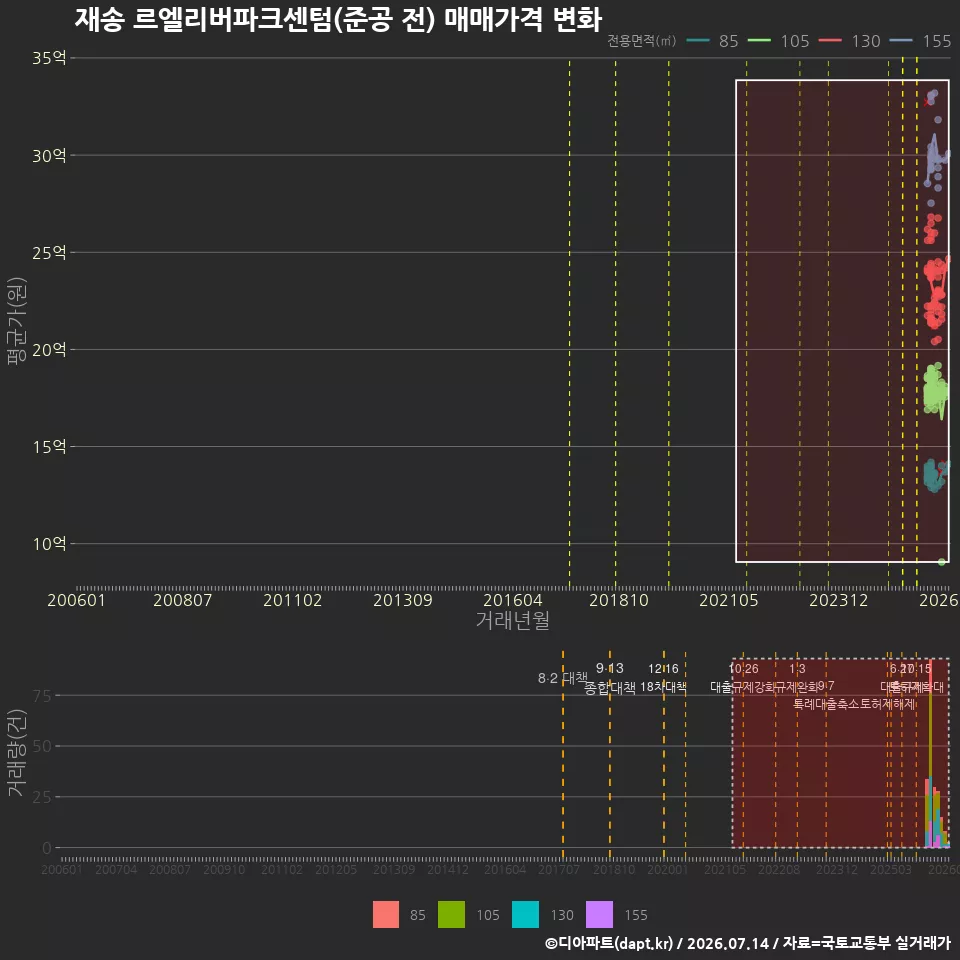Click 201205 on the volume chart x-axis
960x960 pixels.
click(336, 869)
